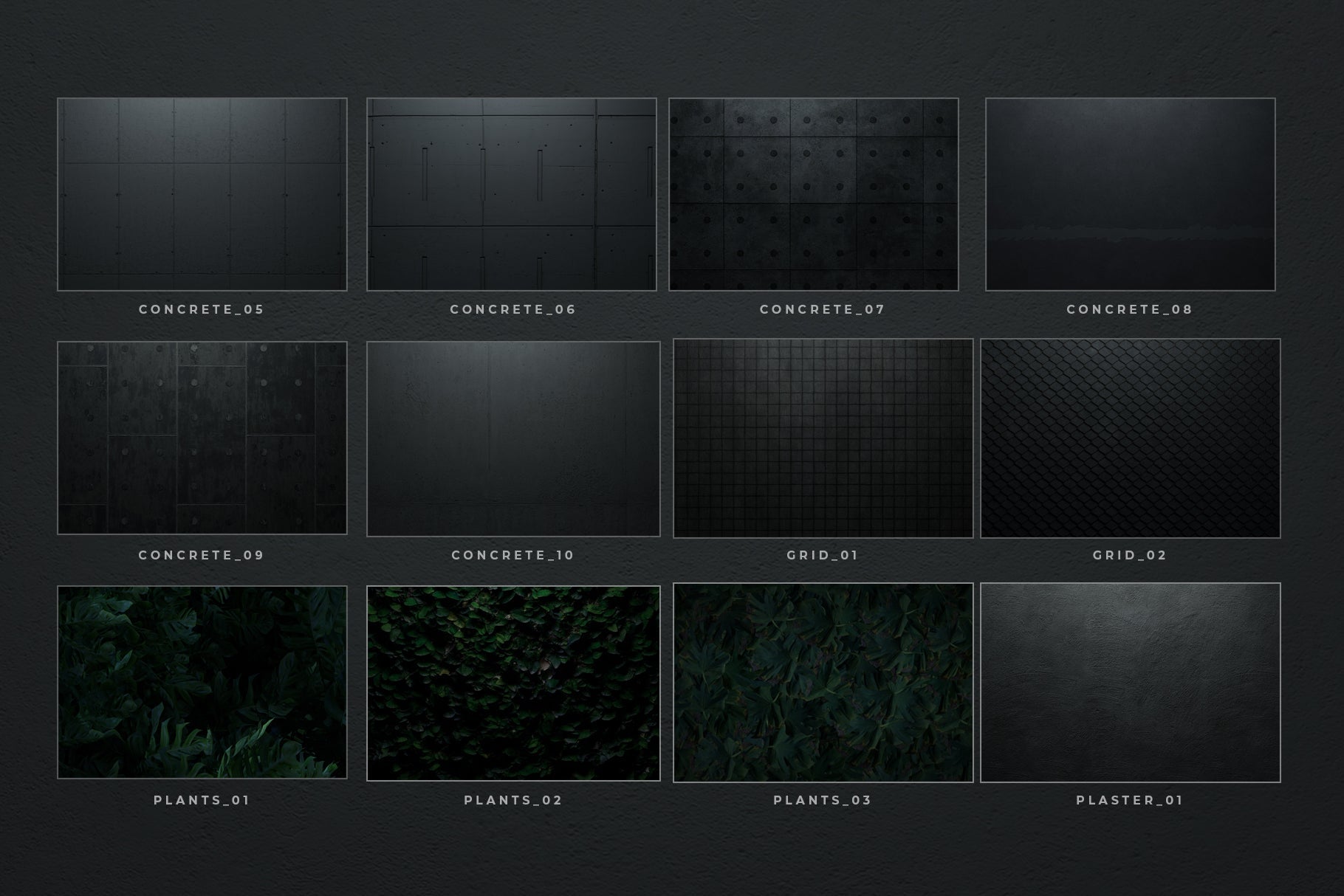Choose the GRID_01 square tile thumbnail
The height and width of the screenshot is (896, 1344).
[823, 438]
